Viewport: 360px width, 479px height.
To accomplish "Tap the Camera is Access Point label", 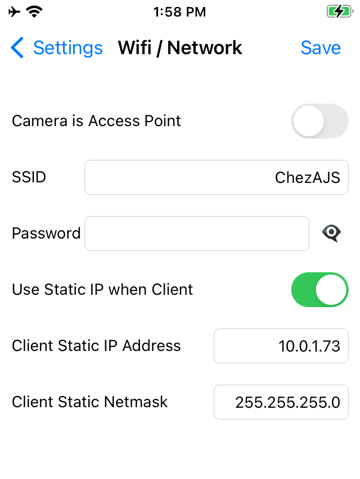I will pyautogui.click(x=96, y=121).
